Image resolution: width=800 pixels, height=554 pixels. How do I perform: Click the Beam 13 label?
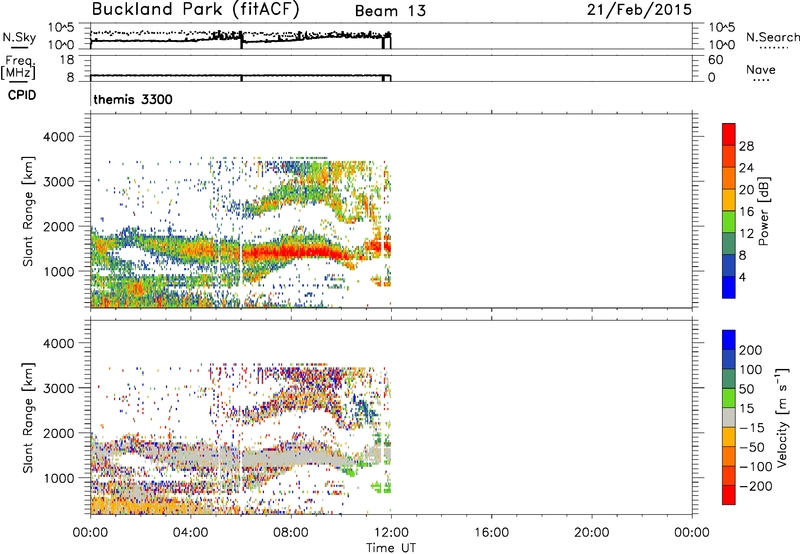pos(390,11)
